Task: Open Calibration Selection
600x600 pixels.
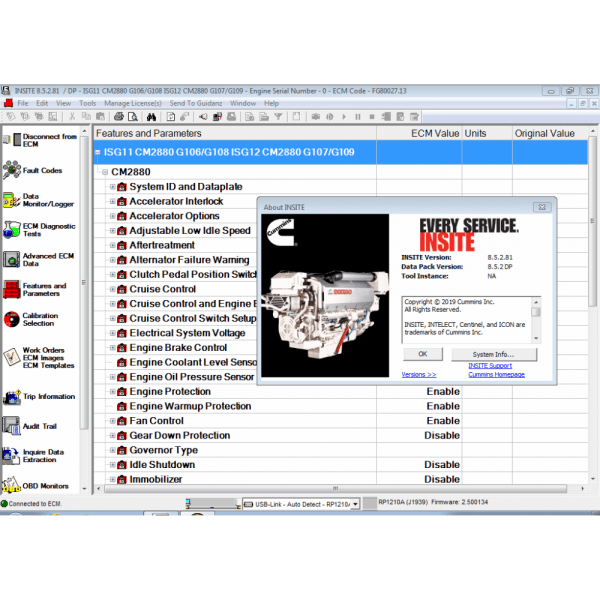Action: [31, 319]
